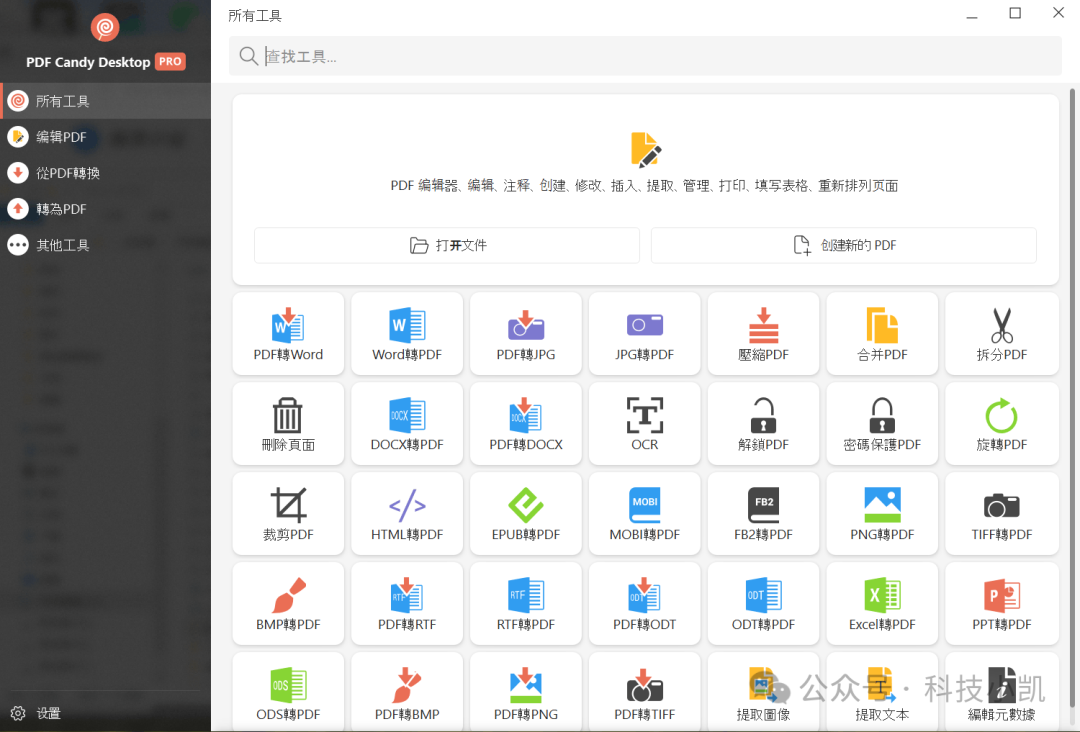Screen dimensions: 1080x732
Task: Select the 裁剪PDF crop tool
Action: click(288, 513)
